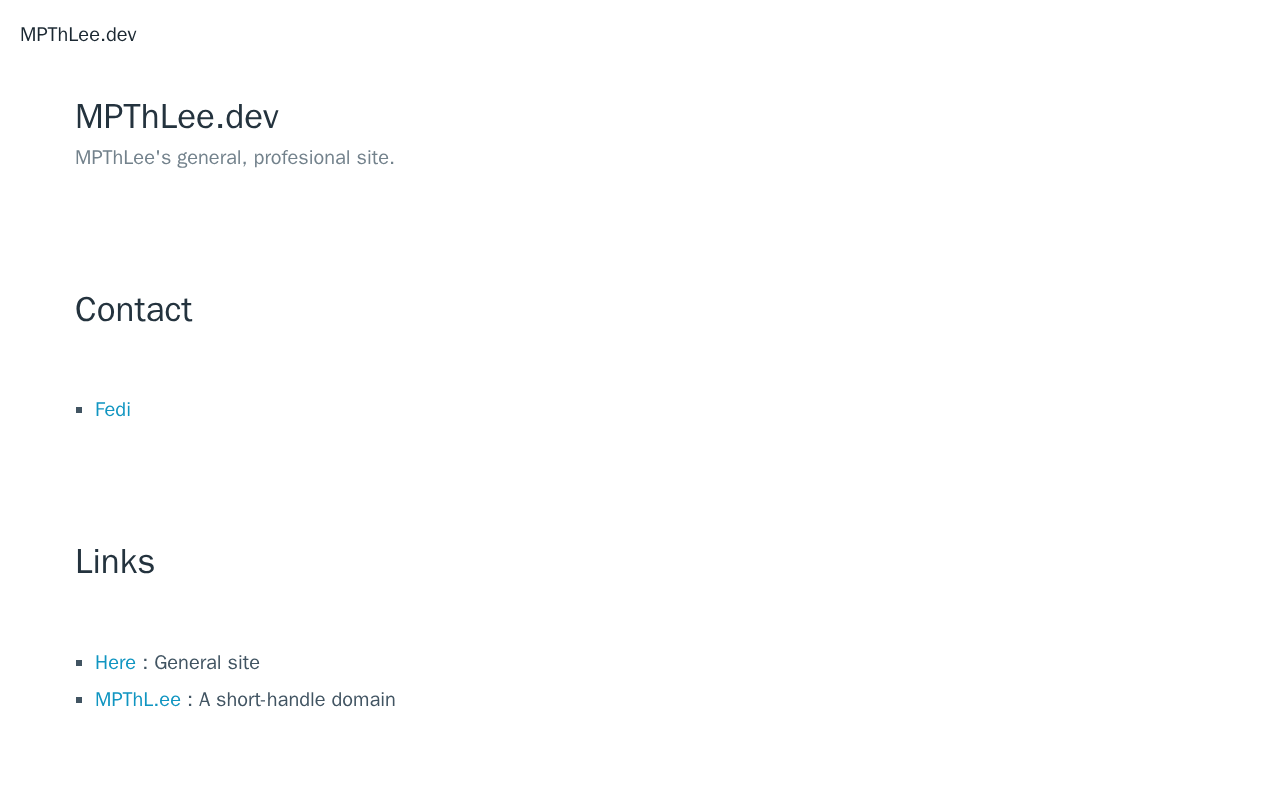Click 'site.' at the tagline end
The width and height of the screenshot is (1280, 800).
pyautogui.click(x=375, y=158)
